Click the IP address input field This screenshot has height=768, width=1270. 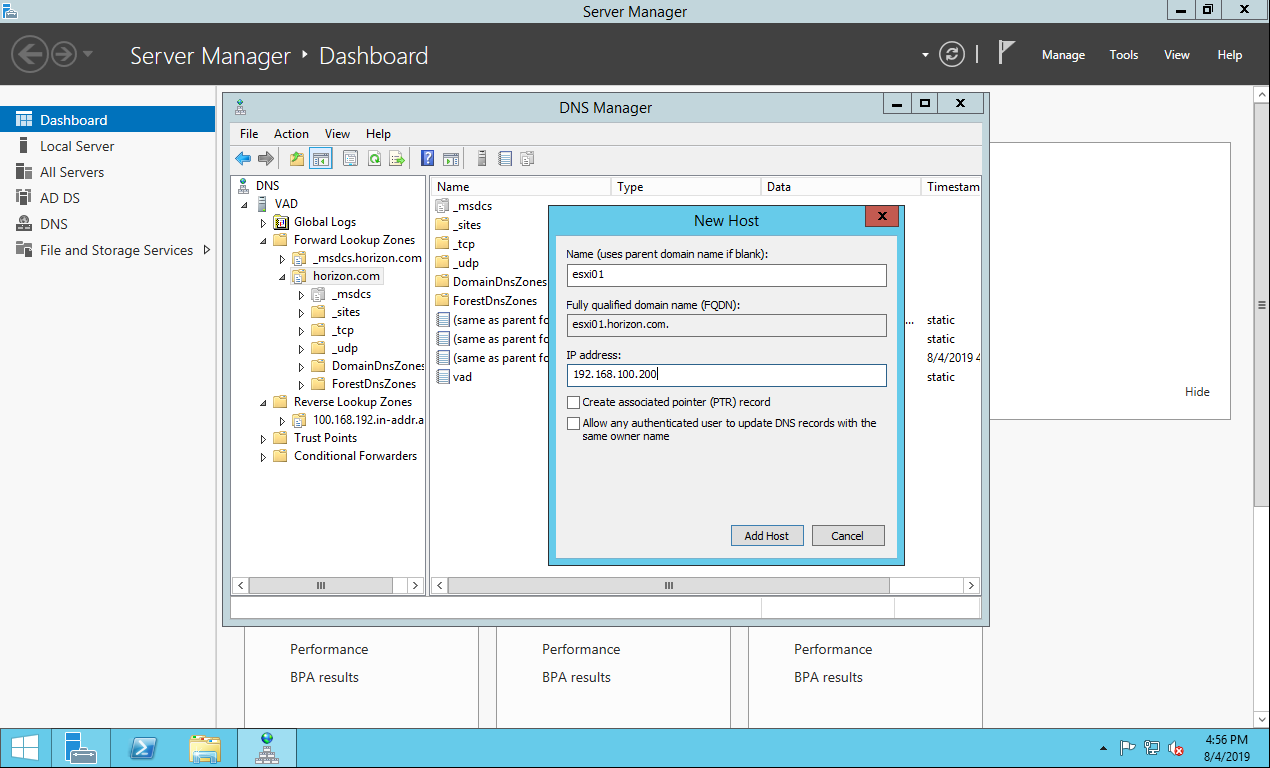(x=726, y=375)
